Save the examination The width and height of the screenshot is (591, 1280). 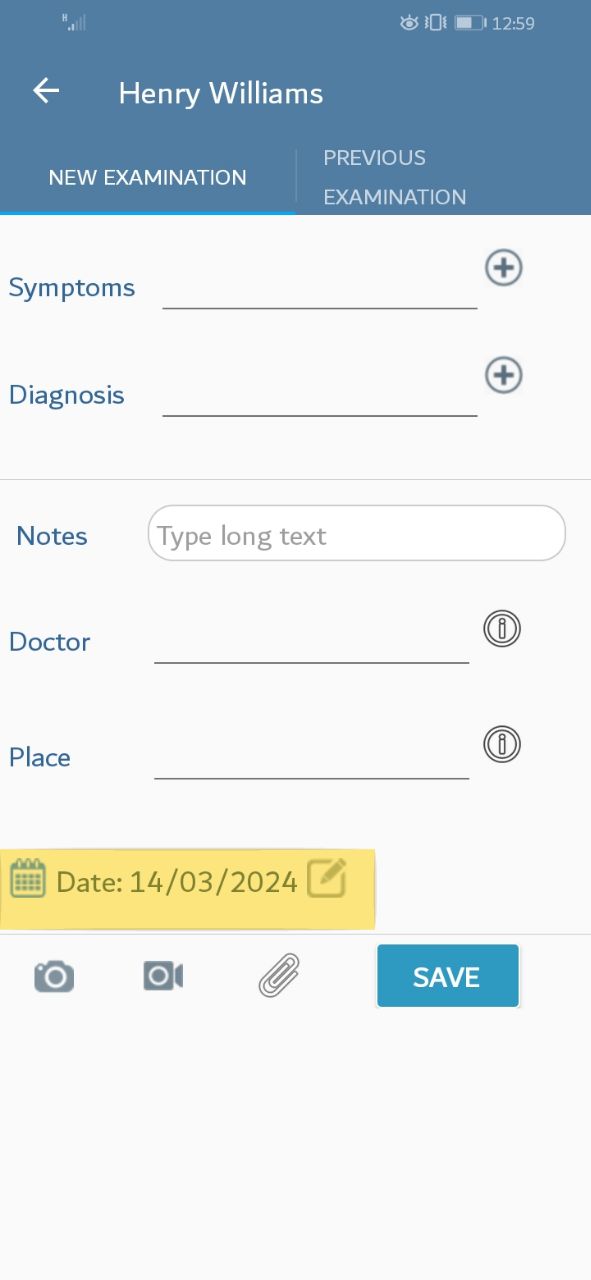point(448,976)
